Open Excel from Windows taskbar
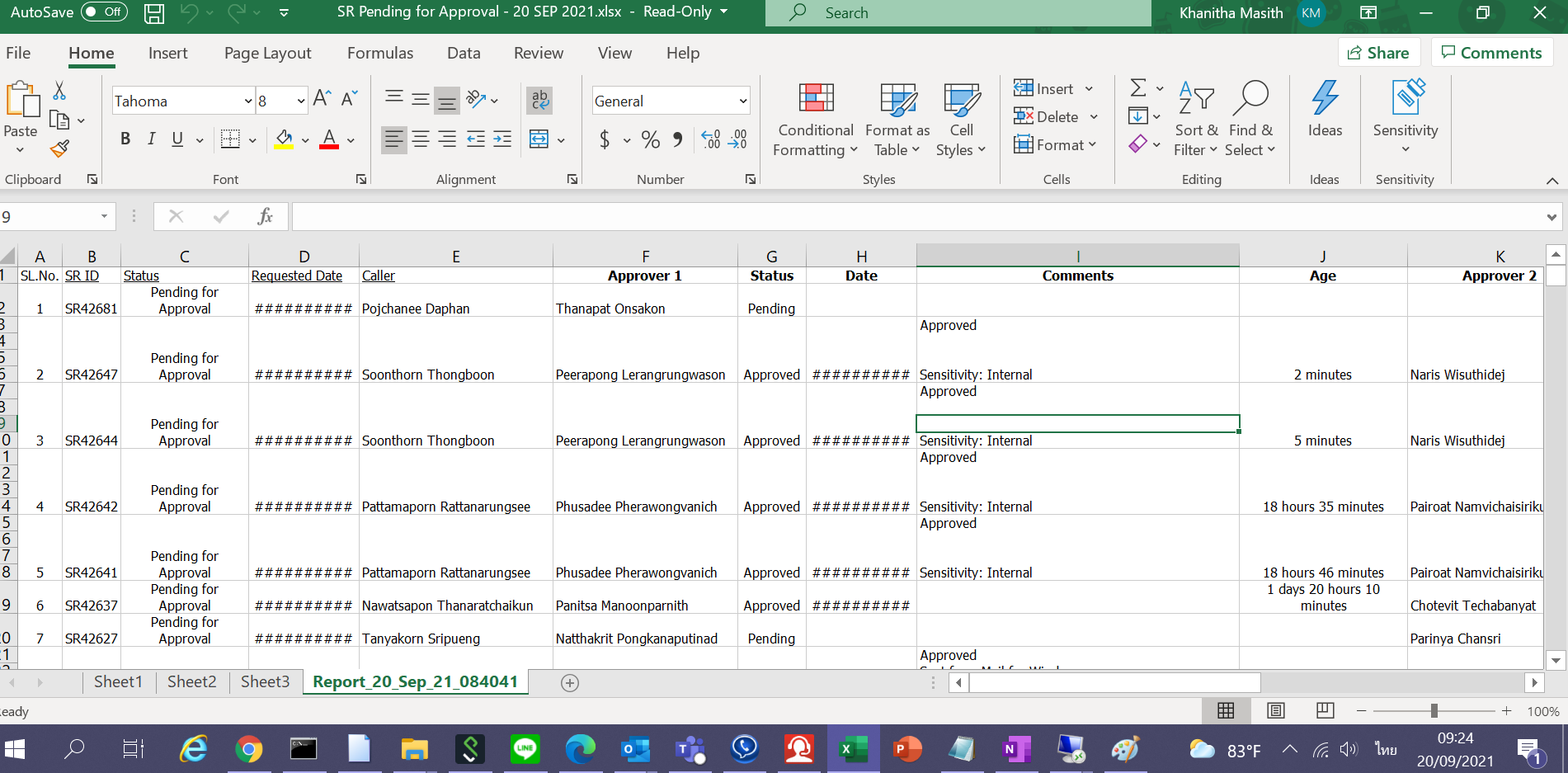Viewport: 1568px width, 773px height. click(853, 749)
